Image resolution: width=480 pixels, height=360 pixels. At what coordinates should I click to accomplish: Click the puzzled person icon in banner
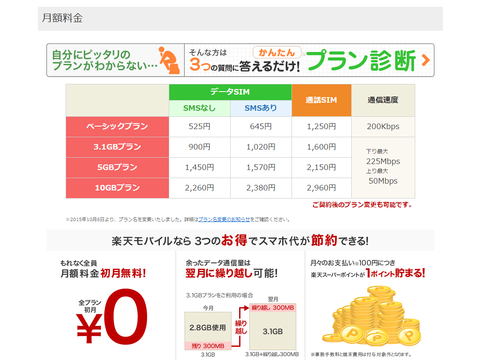(169, 60)
